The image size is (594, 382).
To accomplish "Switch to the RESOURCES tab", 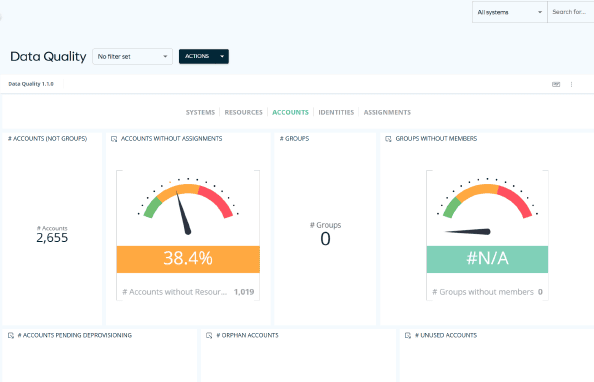I will pyautogui.click(x=243, y=112).
